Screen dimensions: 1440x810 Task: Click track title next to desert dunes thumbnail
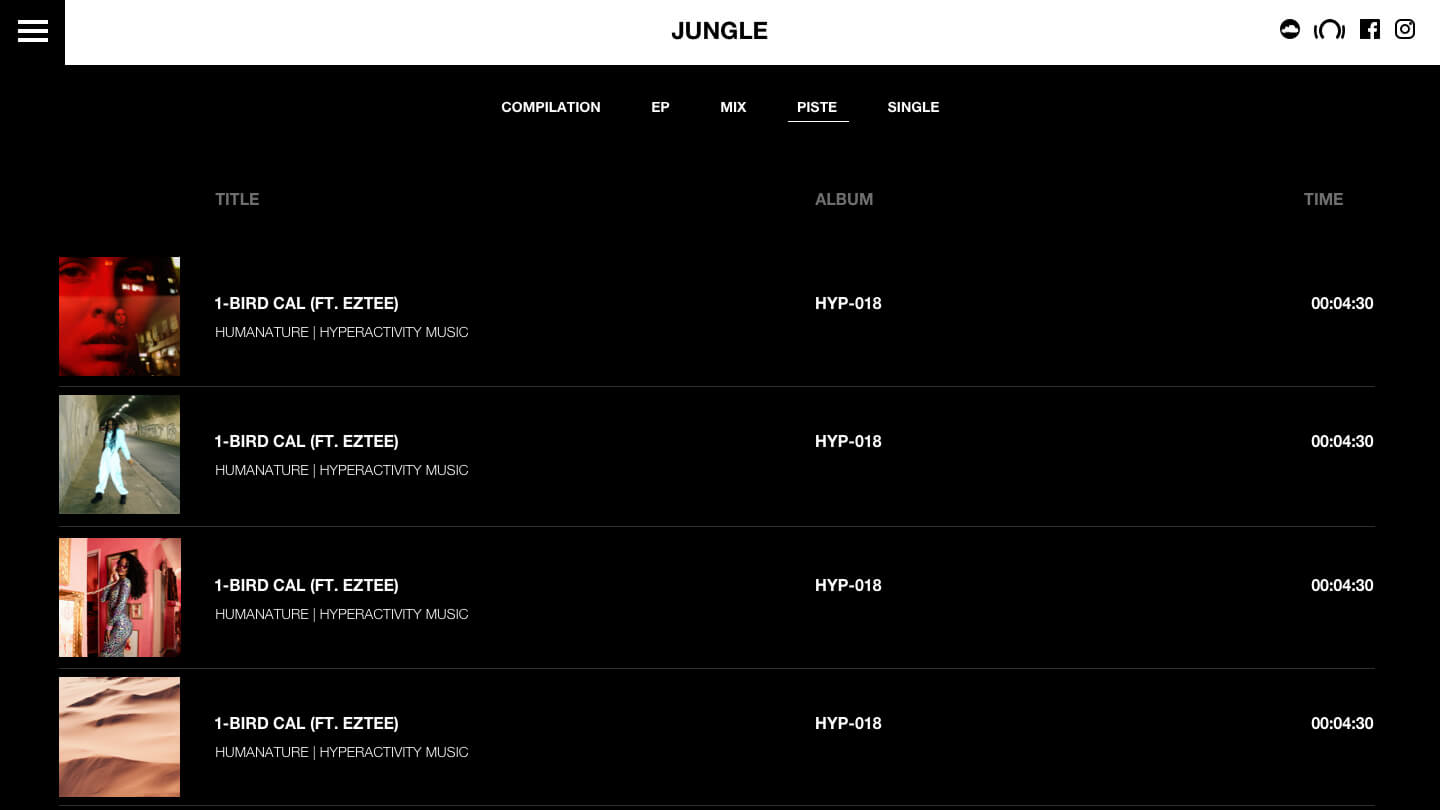tap(306, 723)
